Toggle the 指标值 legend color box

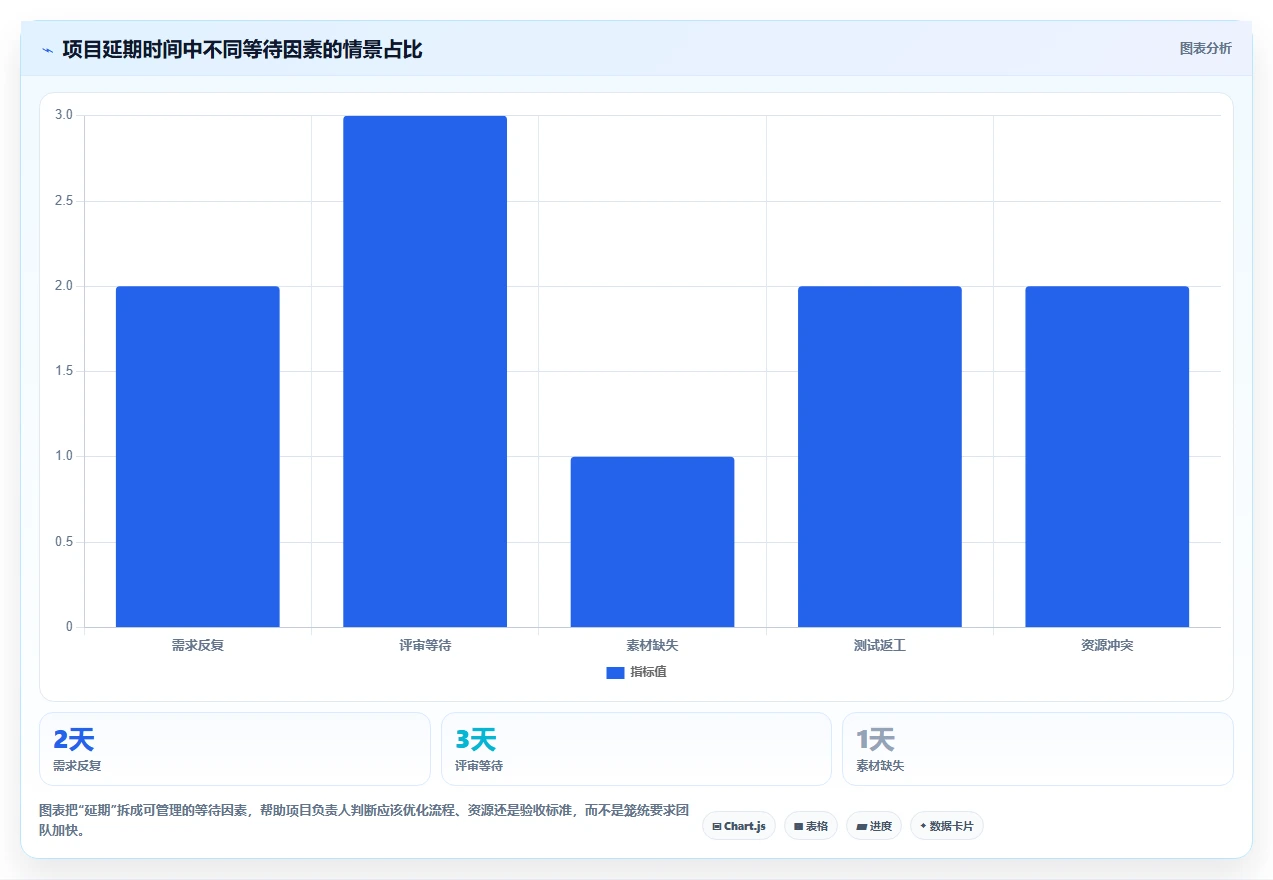point(615,673)
